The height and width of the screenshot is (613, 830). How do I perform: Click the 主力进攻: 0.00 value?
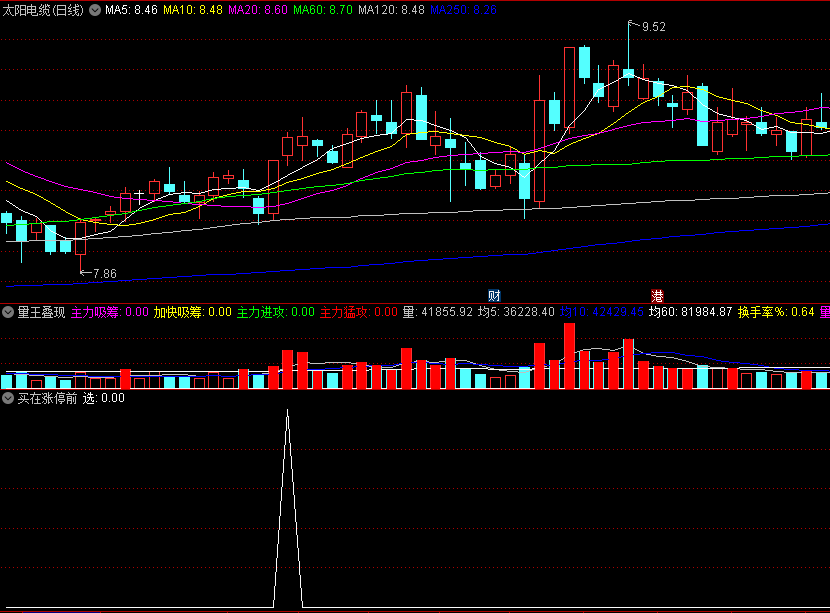[x=276, y=312]
